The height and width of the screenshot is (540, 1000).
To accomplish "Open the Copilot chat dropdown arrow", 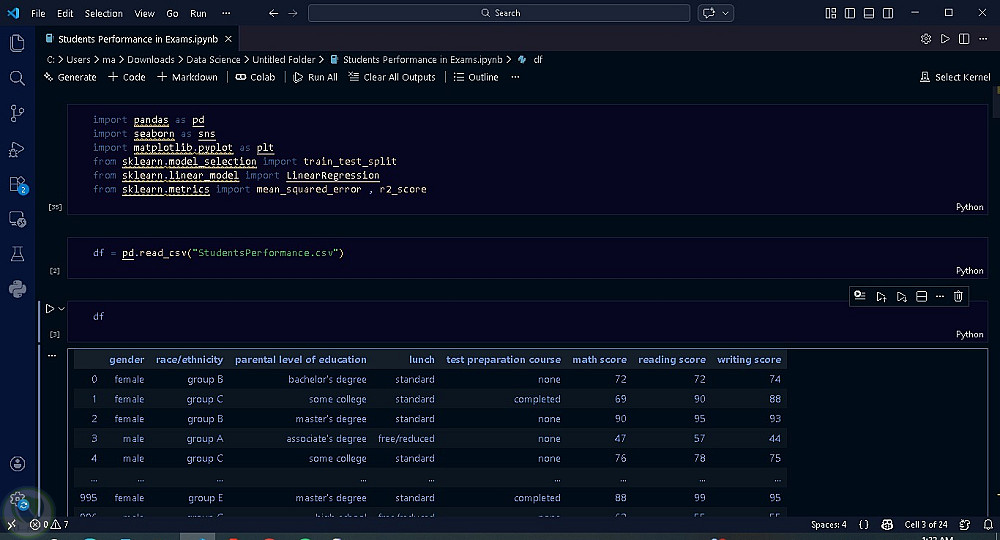I will [725, 13].
